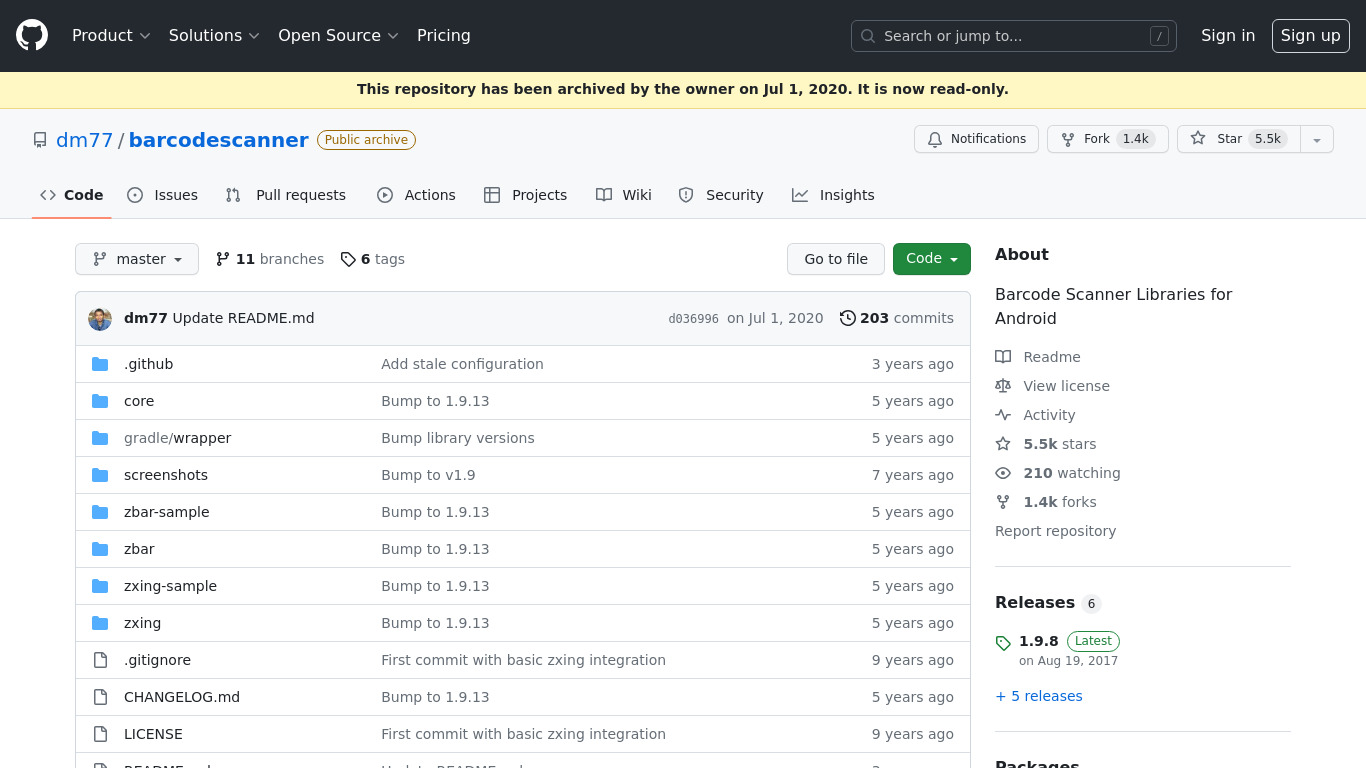
Task: Open the zxing folder name
Action: 142,623
